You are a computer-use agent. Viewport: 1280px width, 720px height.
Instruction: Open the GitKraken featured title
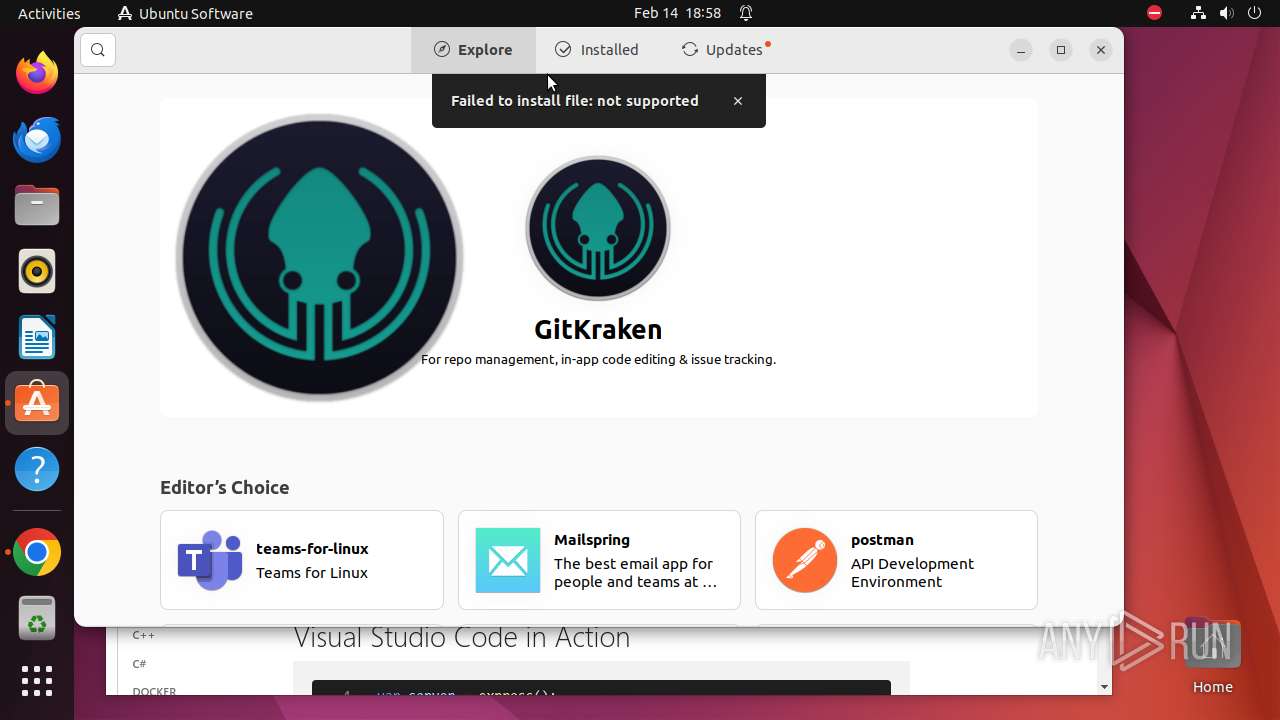pyautogui.click(x=598, y=329)
